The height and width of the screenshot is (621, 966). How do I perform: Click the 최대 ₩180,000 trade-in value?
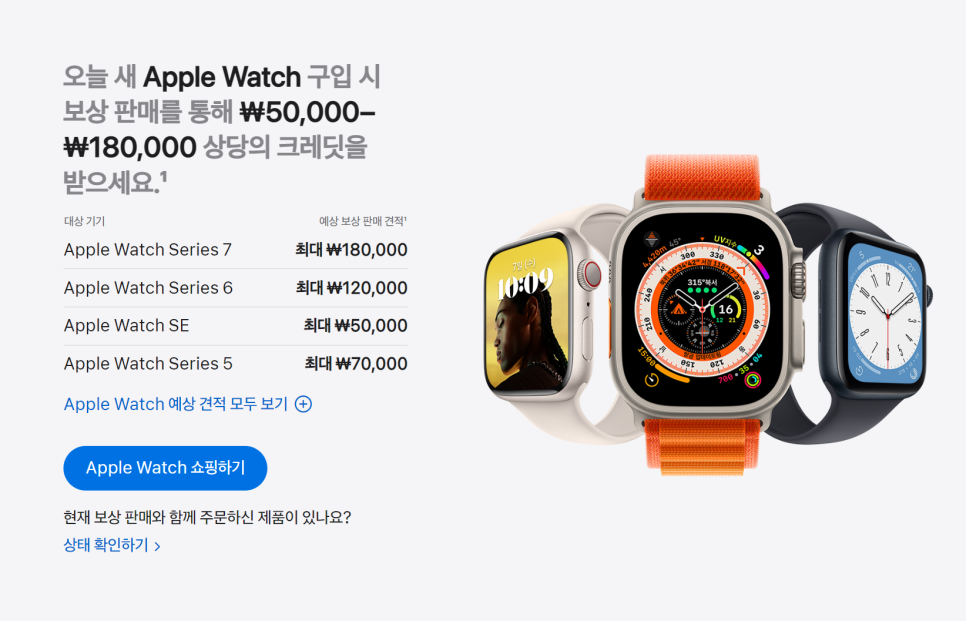[x=351, y=250]
